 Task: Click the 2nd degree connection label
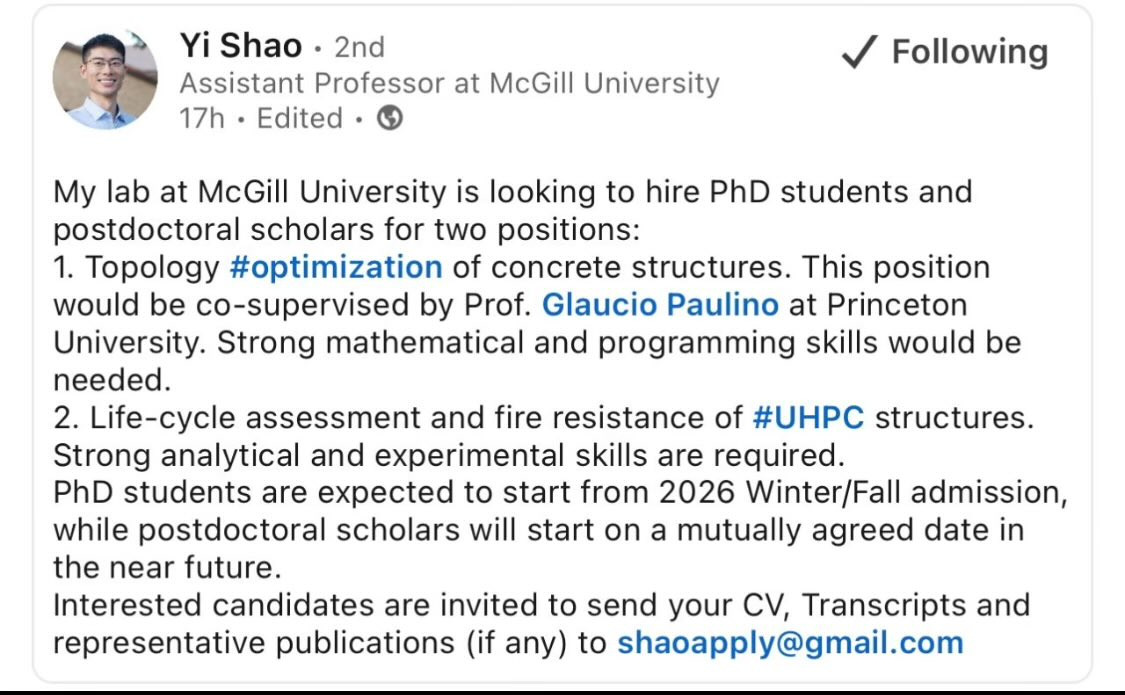[x=359, y=47]
